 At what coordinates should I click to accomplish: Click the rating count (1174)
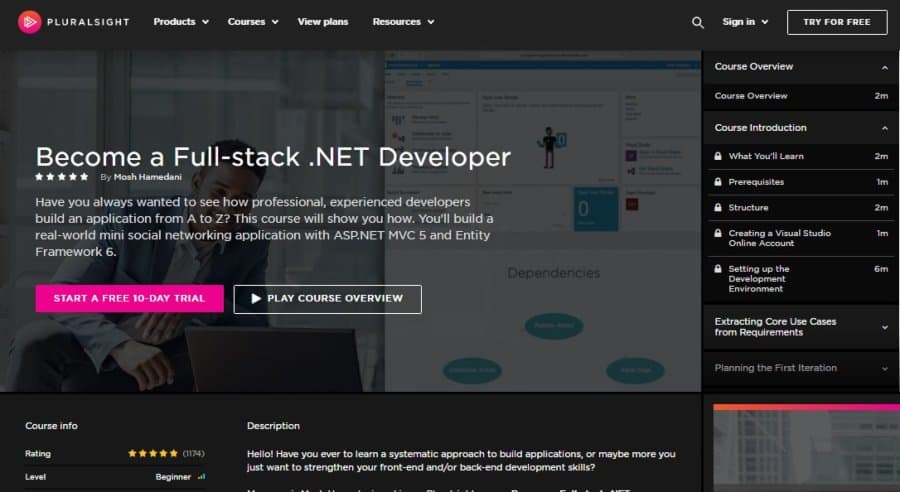tap(193, 454)
